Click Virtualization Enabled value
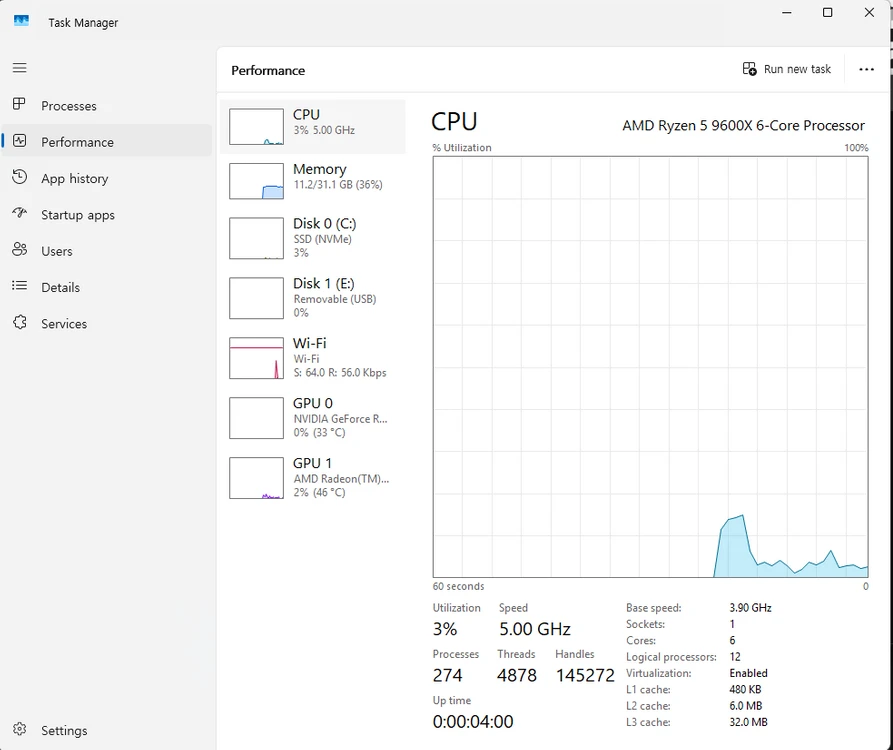 click(748, 673)
